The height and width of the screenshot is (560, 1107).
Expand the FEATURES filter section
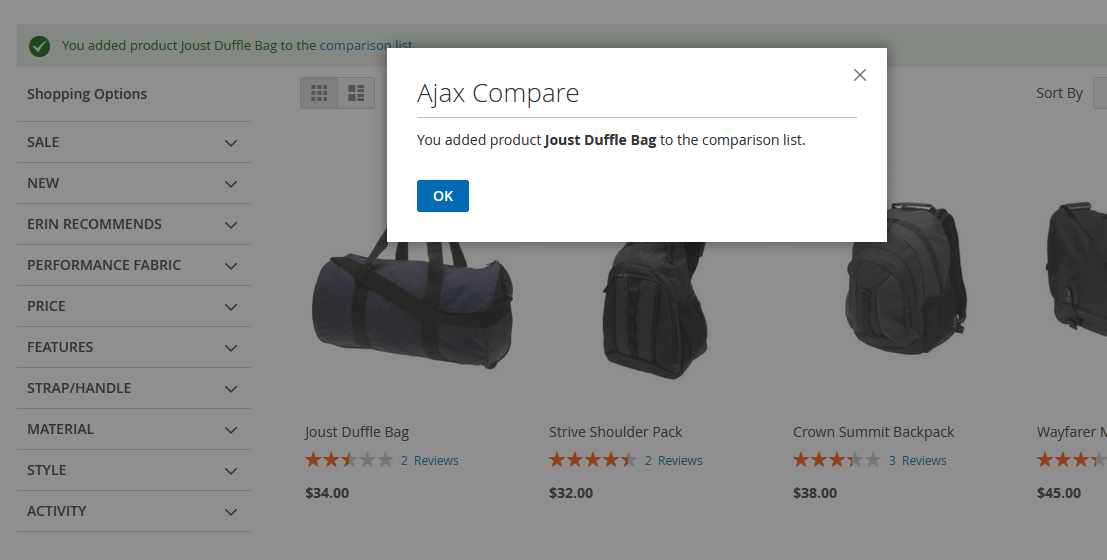pos(231,348)
